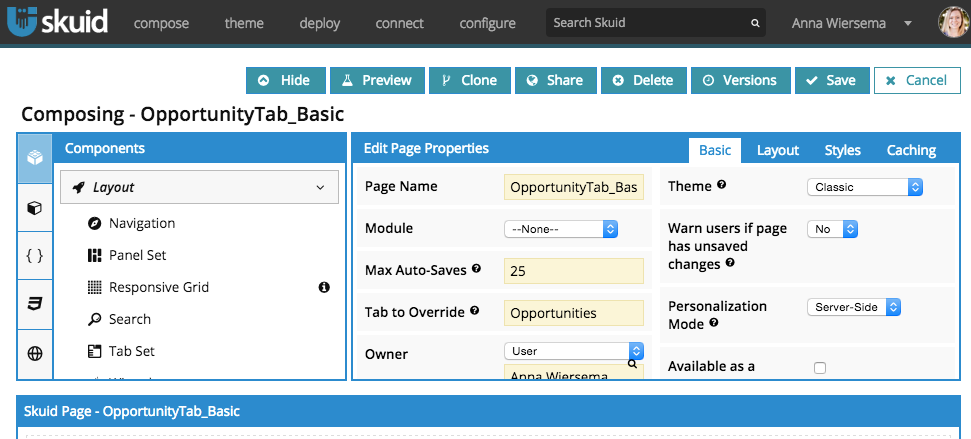Click the Theme help question icon
The height and width of the screenshot is (439, 971).
tap(721, 186)
